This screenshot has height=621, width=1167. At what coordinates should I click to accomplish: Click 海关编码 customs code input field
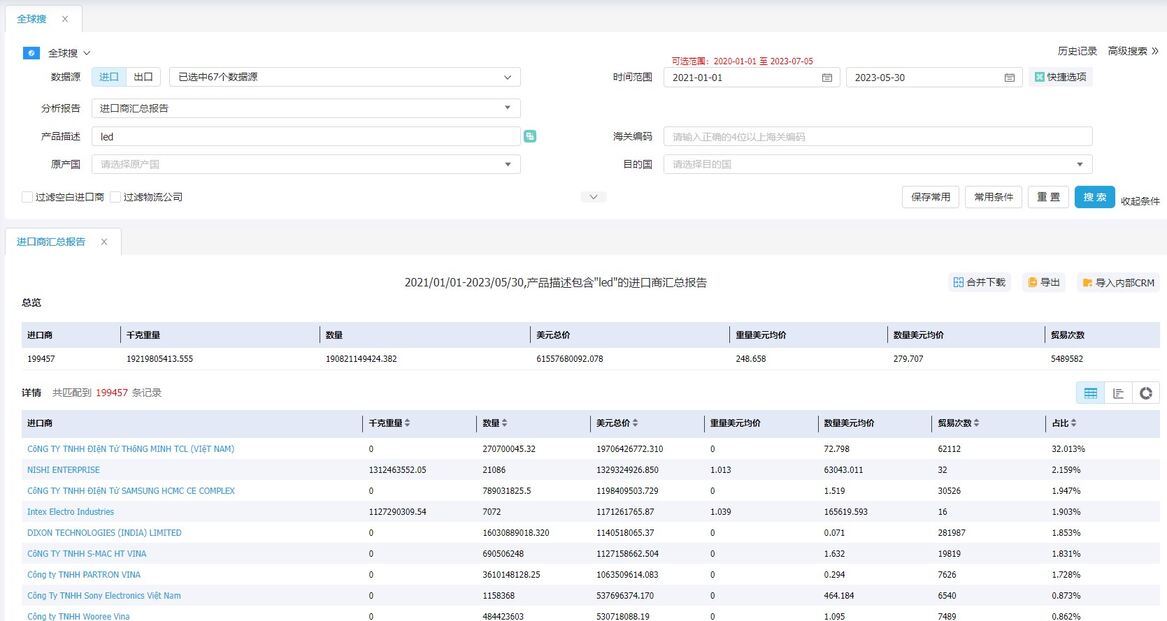[877, 136]
